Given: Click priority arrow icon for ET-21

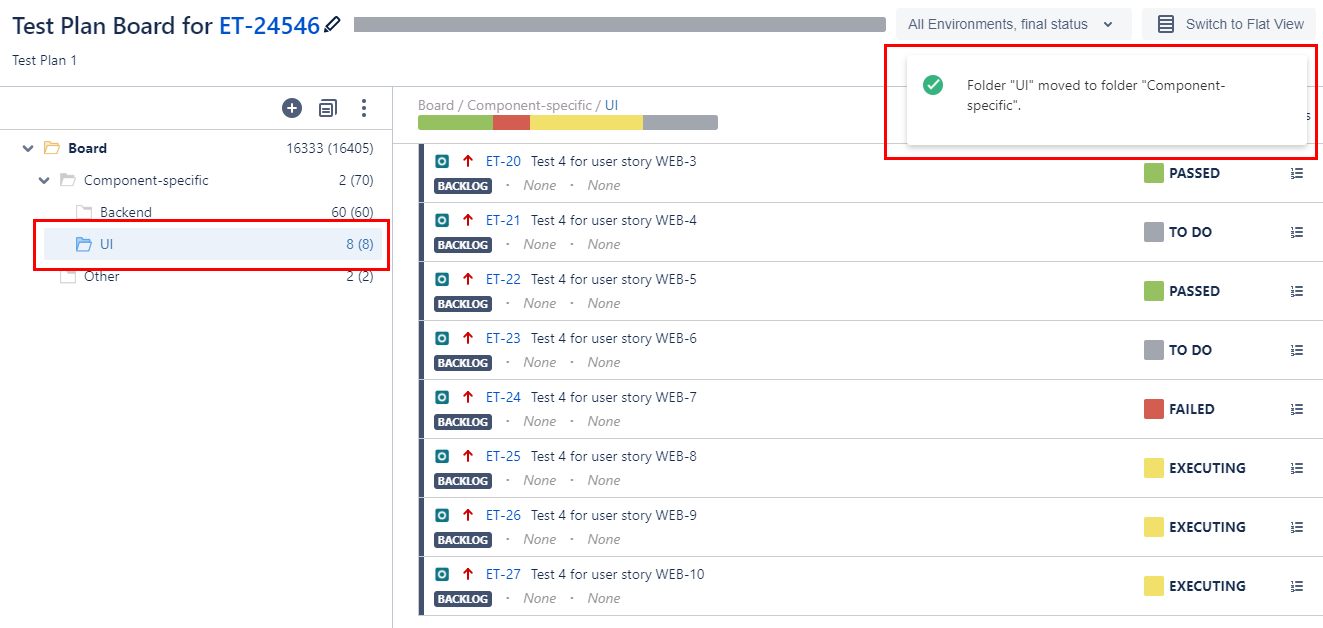Looking at the screenshot, I should pos(468,220).
